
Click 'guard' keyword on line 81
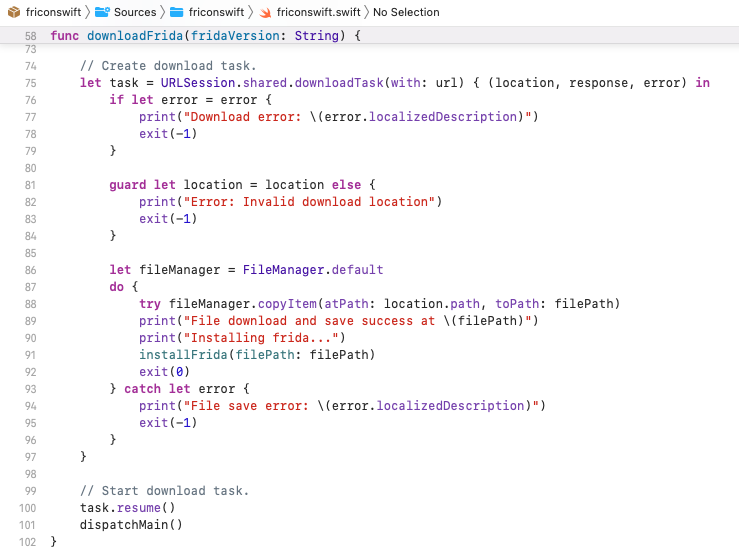[128, 185]
